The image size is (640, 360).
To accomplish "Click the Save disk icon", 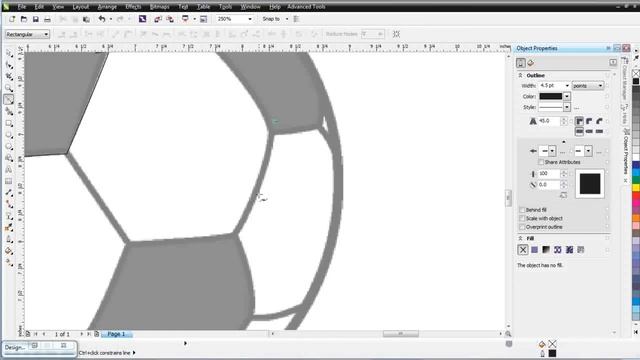I will (x=36, y=19).
